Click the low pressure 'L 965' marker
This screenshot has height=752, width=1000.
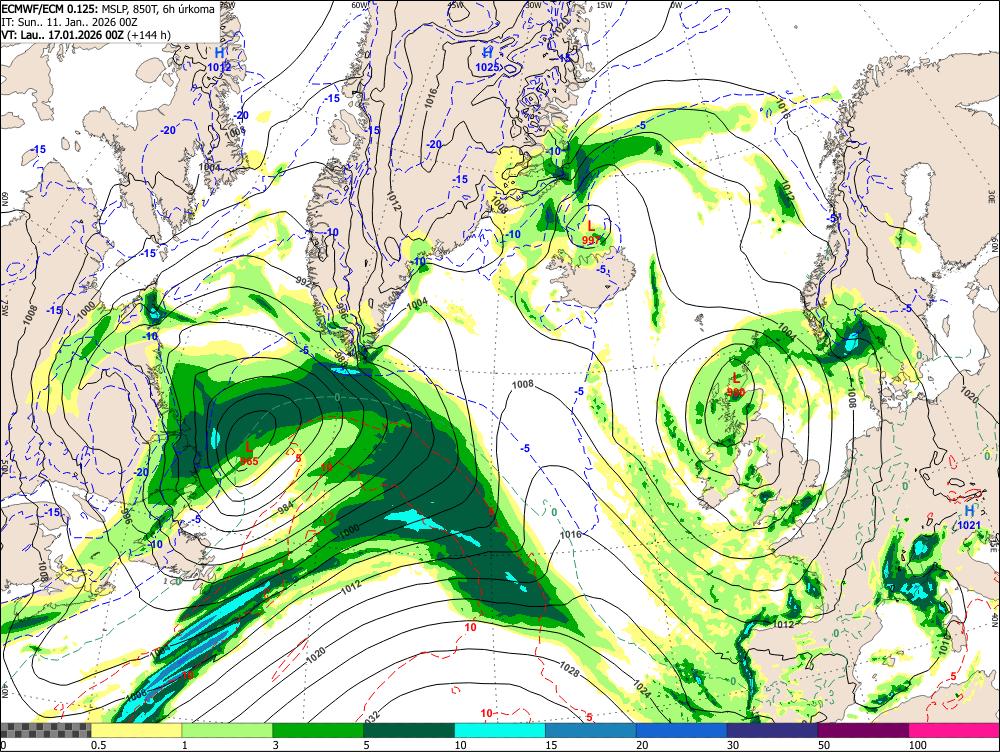tap(249, 453)
